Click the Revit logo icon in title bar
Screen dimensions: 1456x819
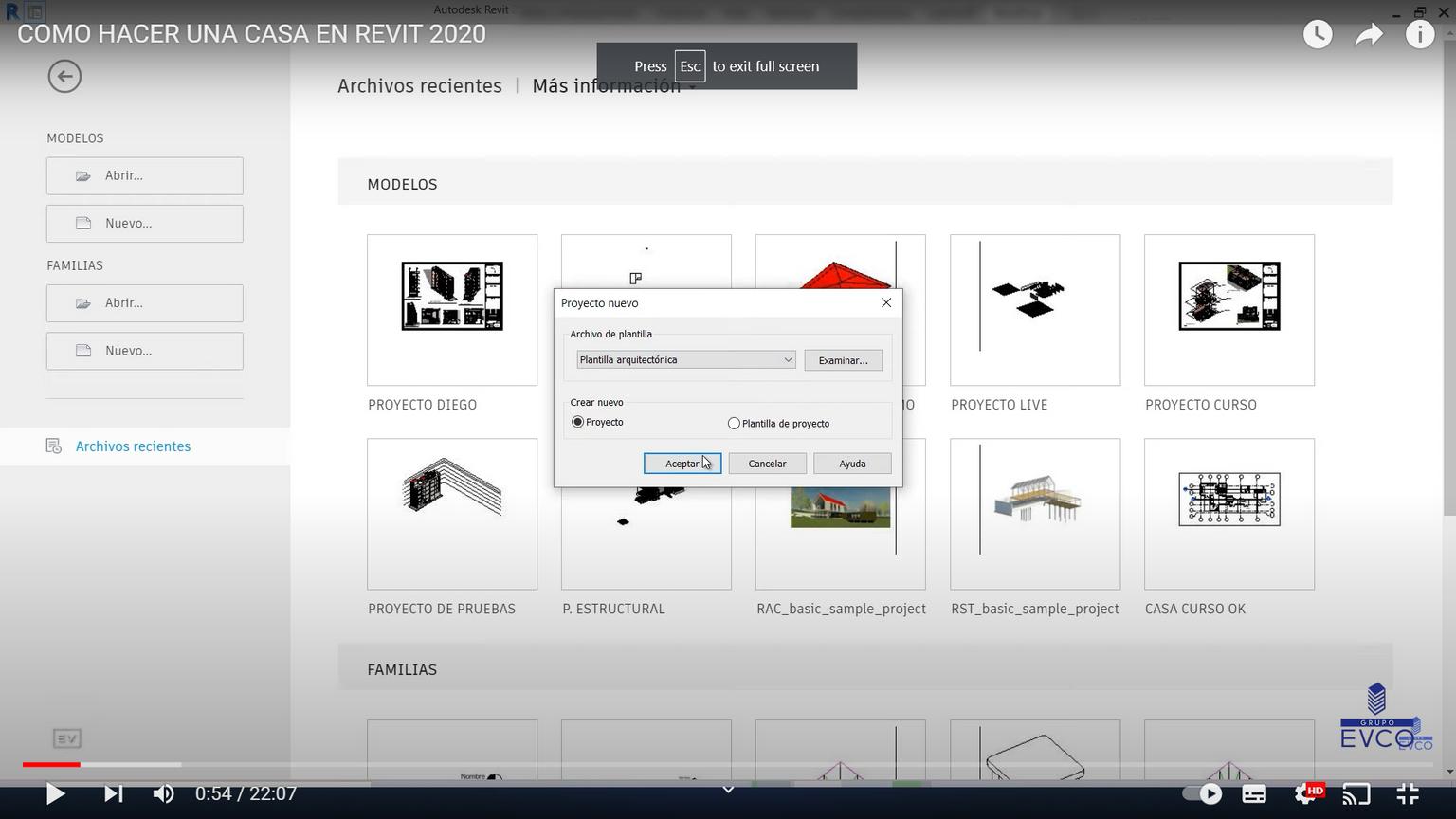(12, 11)
